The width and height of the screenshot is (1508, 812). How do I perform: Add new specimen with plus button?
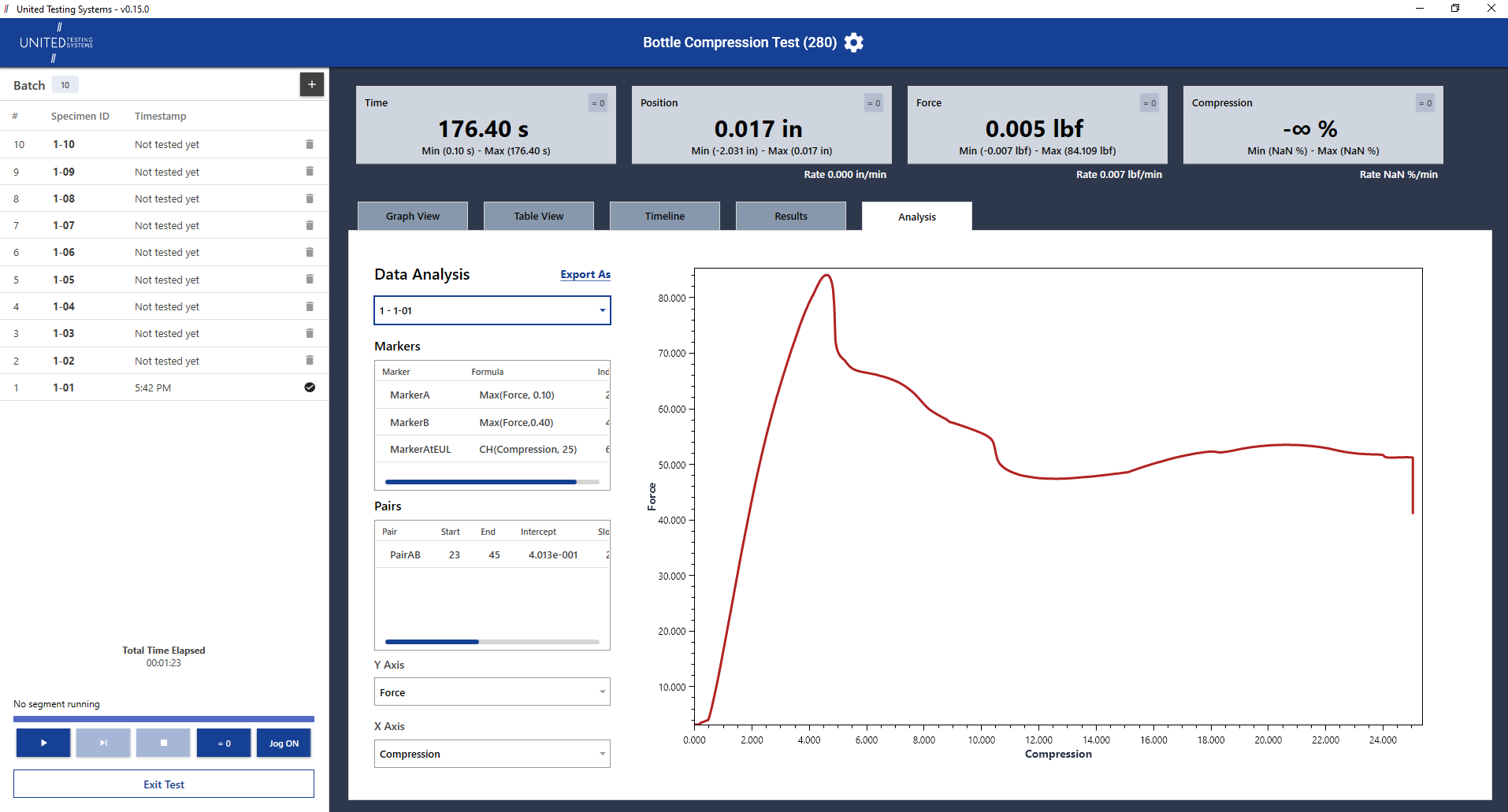click(x=311, y=84)
